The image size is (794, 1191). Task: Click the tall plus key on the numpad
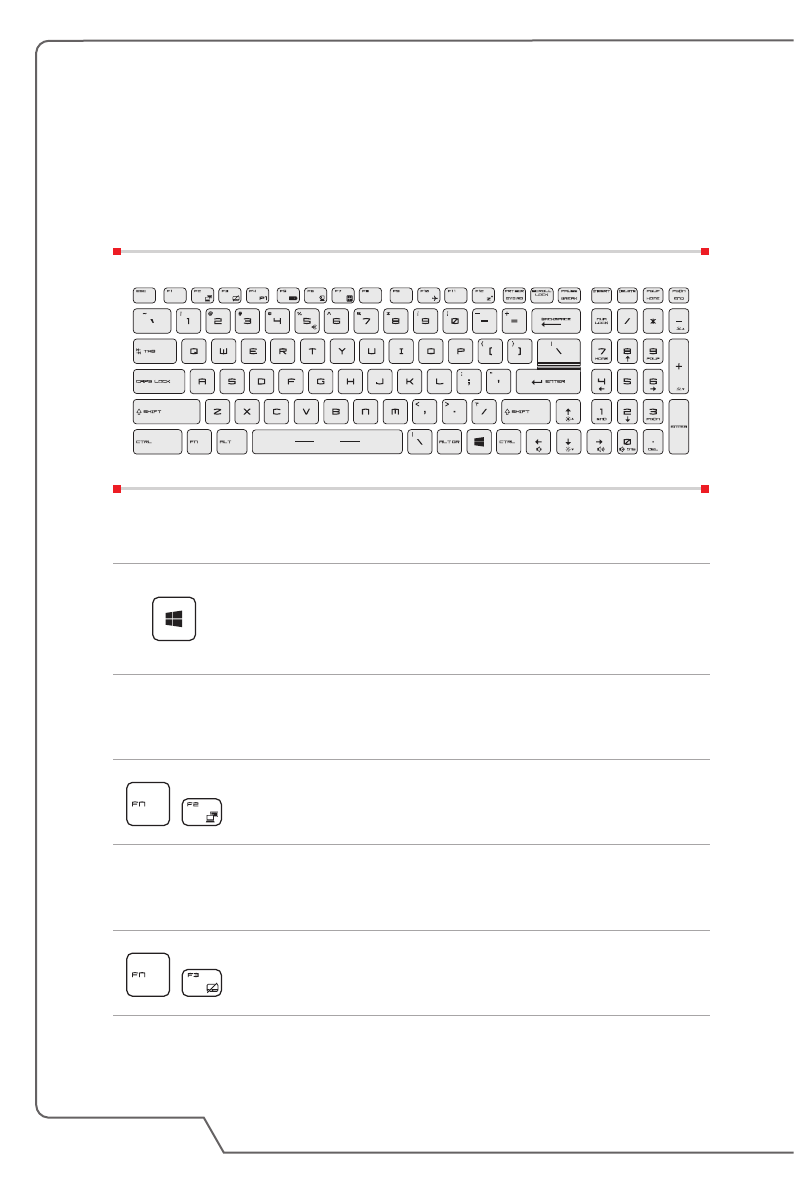[680, 367]
